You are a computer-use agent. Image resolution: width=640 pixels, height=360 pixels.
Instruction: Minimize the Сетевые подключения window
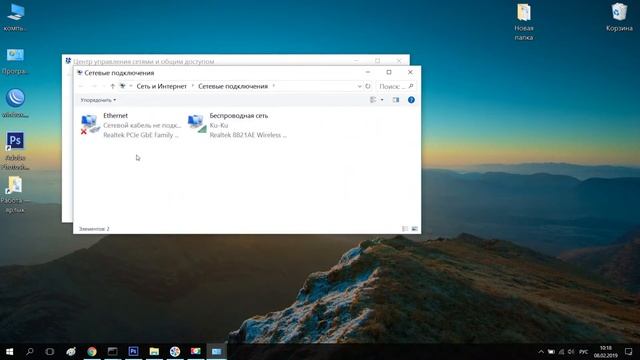[368, 72]
